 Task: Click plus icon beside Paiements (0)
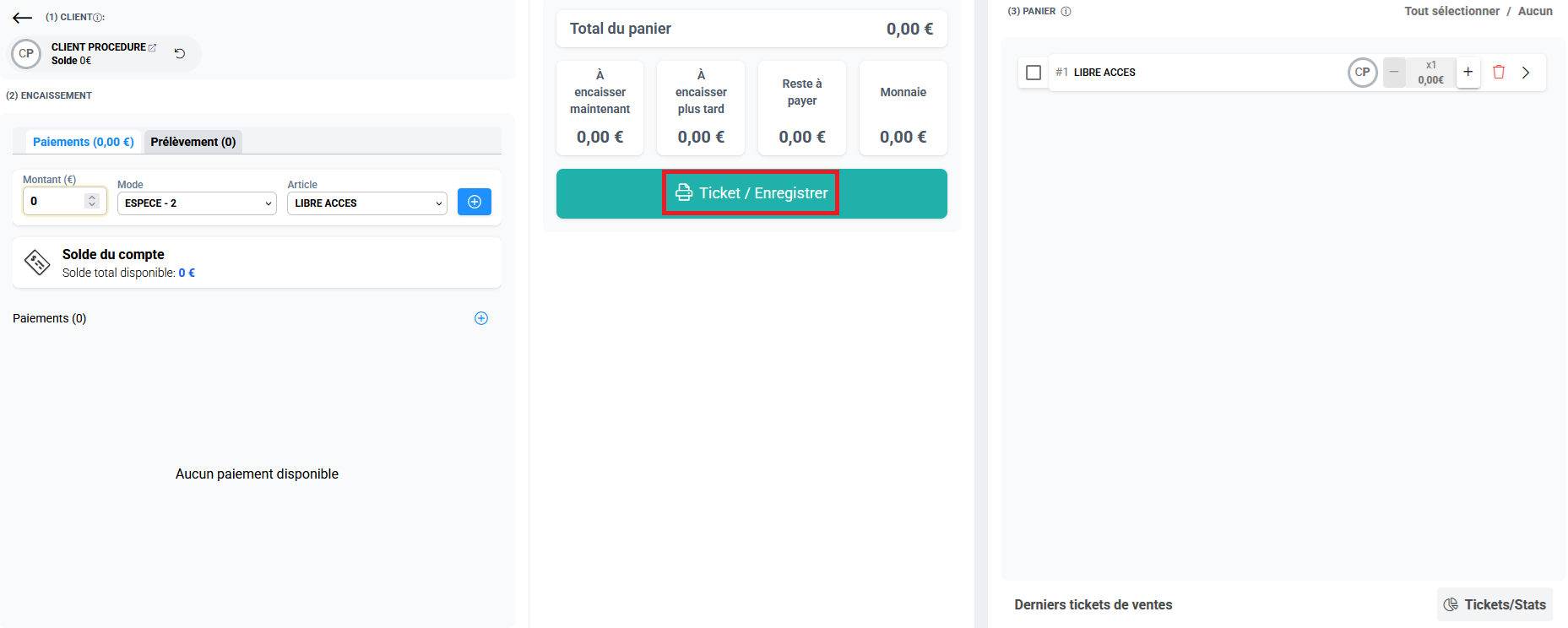[481, 318]
